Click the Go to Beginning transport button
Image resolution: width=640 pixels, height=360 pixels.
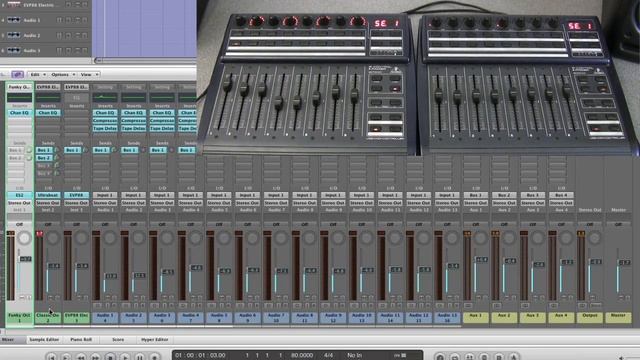pyautogui.click(x=51, y=357)
